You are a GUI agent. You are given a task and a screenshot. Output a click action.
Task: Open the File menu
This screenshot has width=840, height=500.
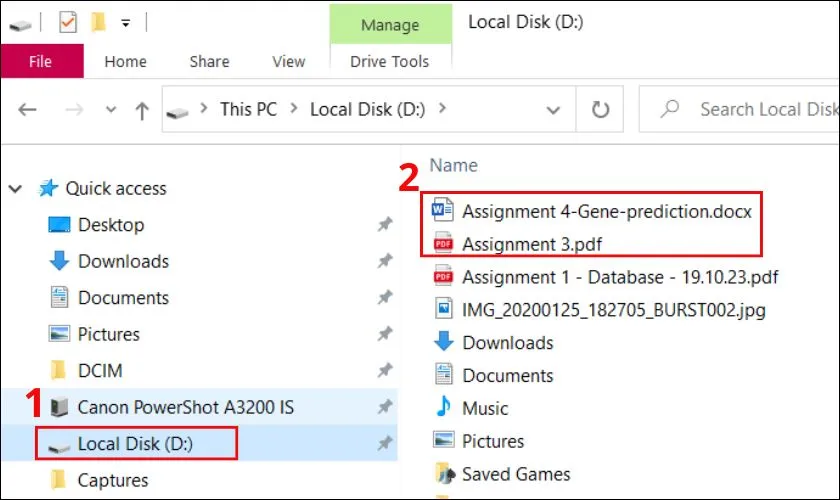pos(40,61)
